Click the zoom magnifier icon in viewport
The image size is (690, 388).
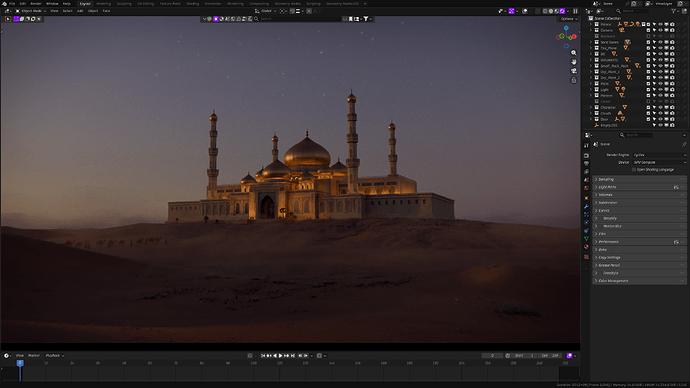[573, 52]
